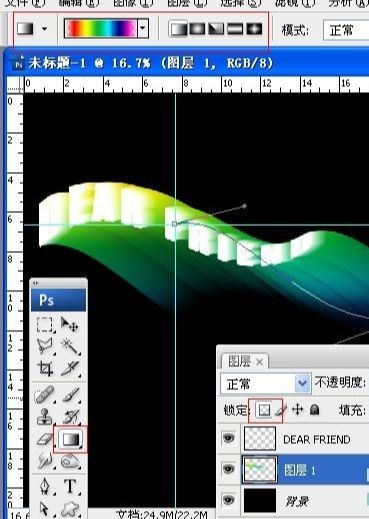Collapse the toolbox with double-arrow
Screen dimensions: 369x519
[x=35, y=283]
